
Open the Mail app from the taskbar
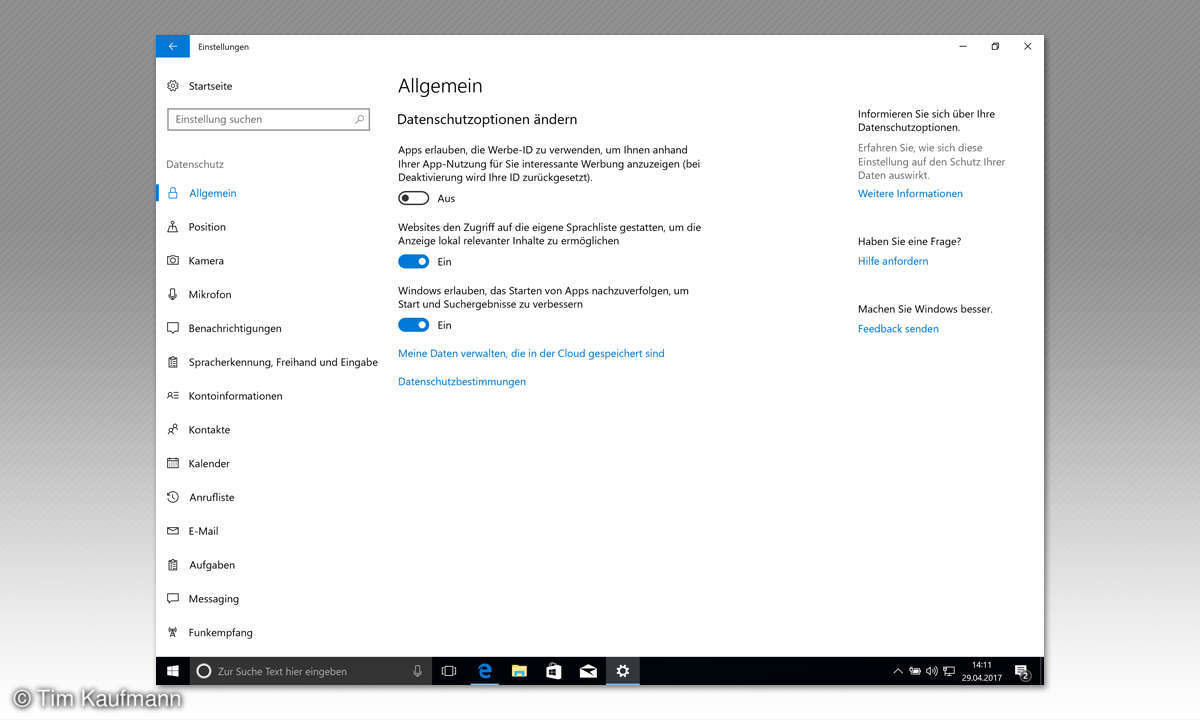coord(588,671)
